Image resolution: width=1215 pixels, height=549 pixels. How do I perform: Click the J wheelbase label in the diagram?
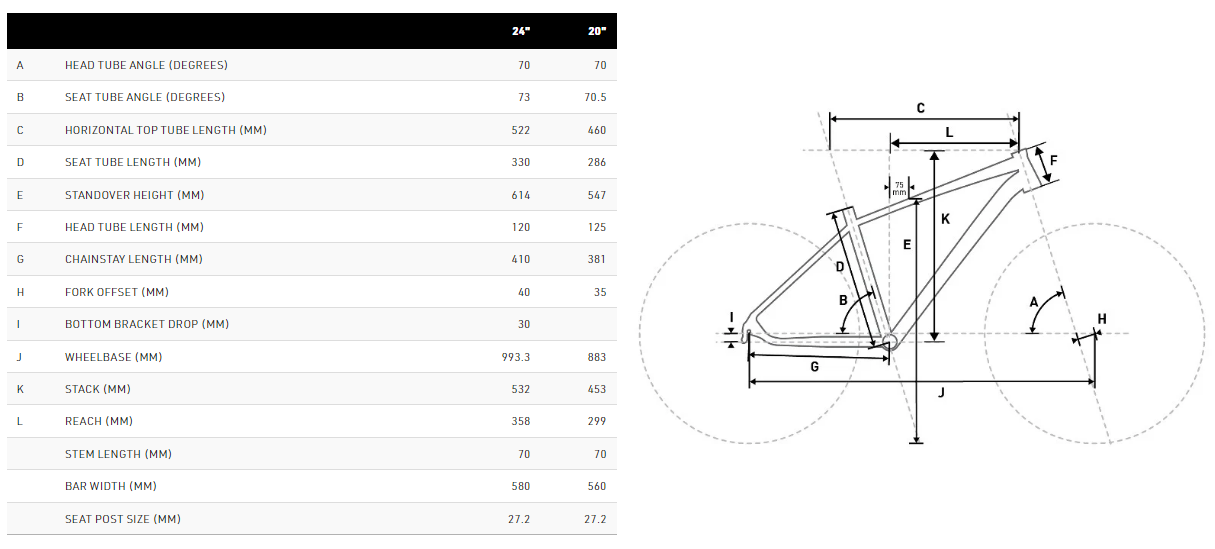(941, 393)
